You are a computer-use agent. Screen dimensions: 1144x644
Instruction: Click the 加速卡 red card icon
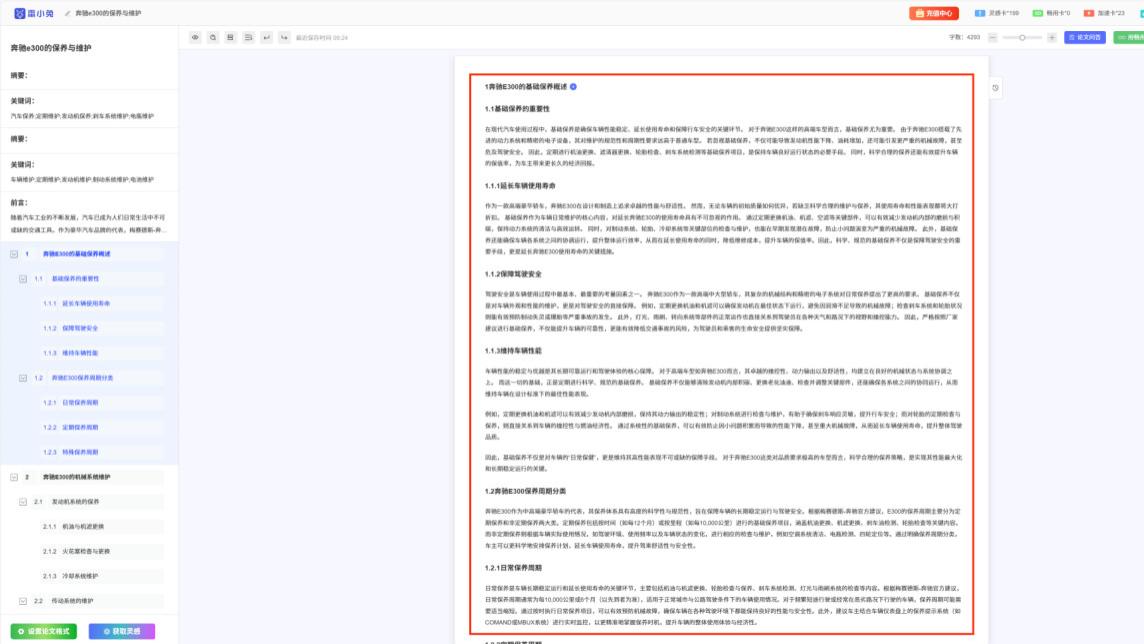(1089, 13)
